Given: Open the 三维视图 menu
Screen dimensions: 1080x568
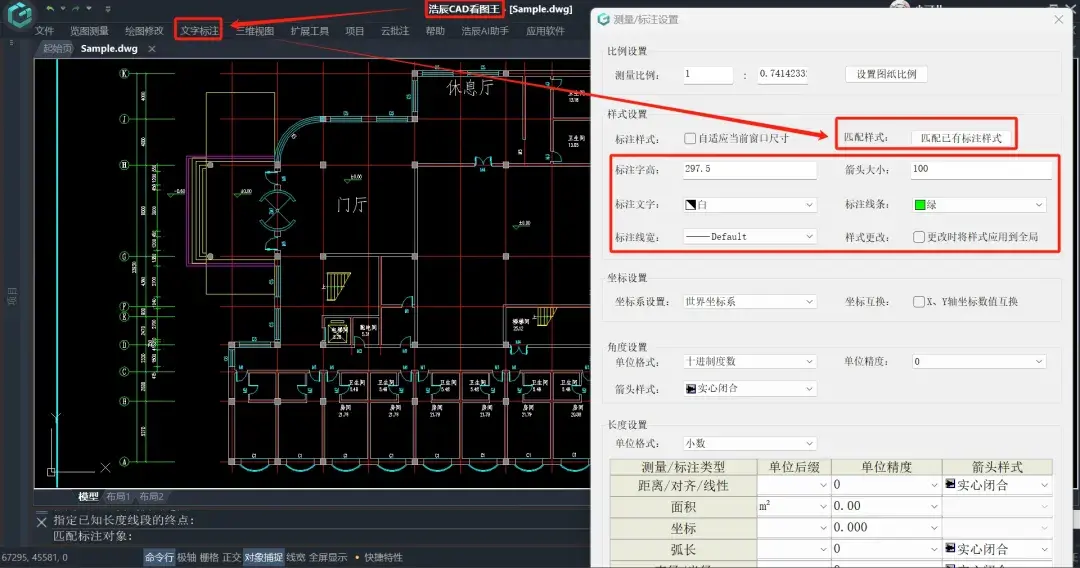Looking at the screenshot, I should pyautogui.click(x=254, y=31).
